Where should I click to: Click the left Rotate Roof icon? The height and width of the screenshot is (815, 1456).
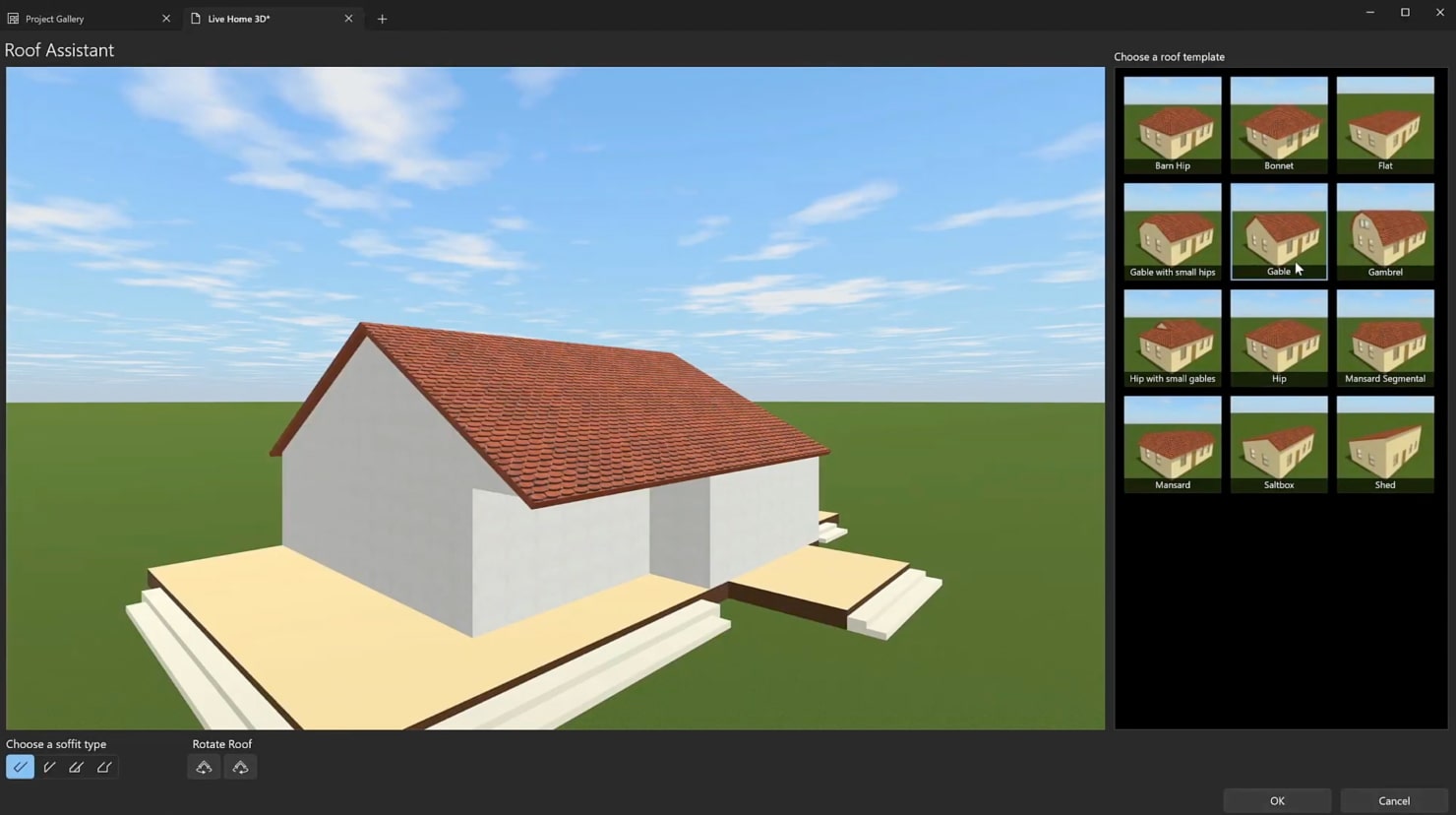tap(204, 767)
